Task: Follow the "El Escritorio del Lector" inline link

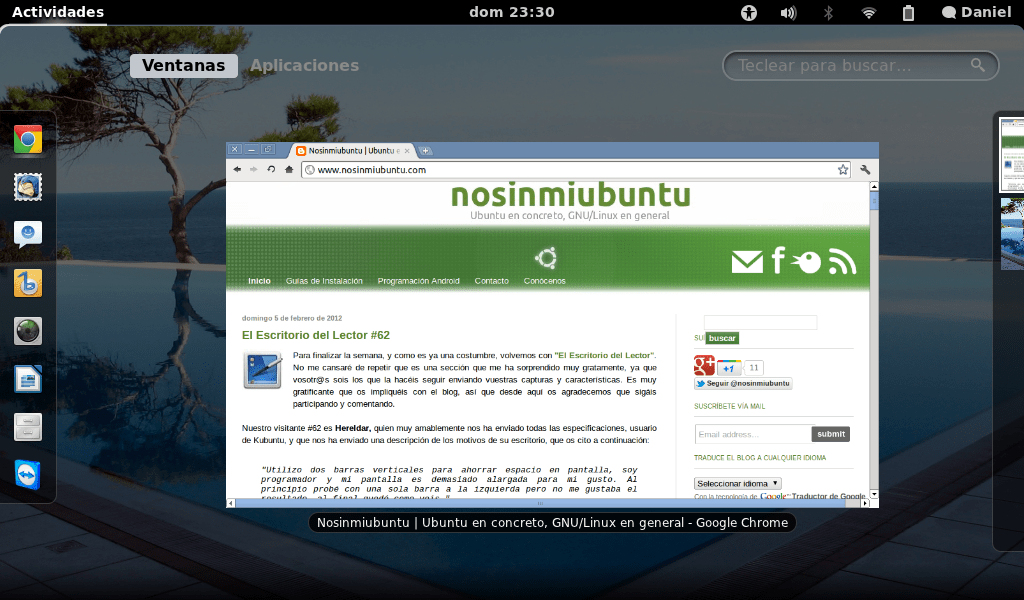Action: coord(604,356)
